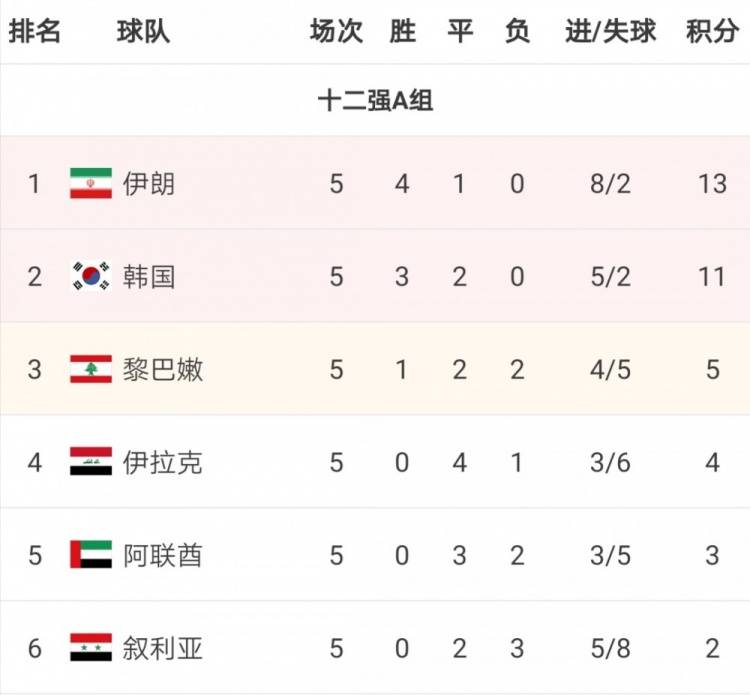This screenshot has width=750, height=695.
Task: Click Syria's 5/8 goals value
Action: point(610,648)
